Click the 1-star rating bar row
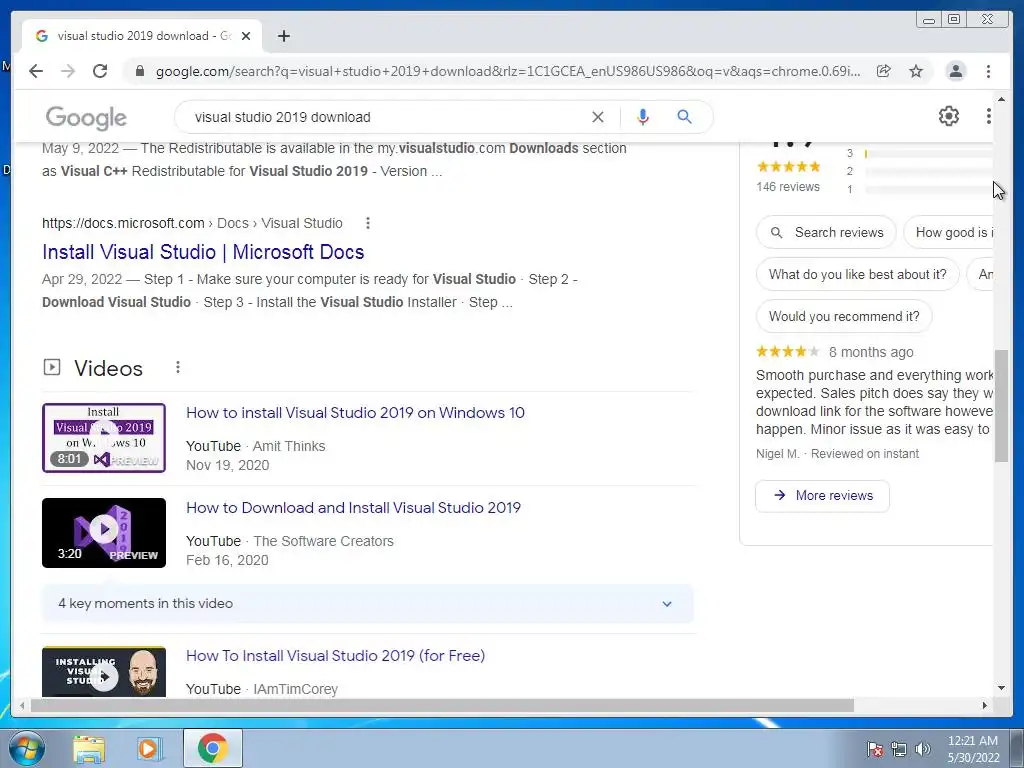Viewport: 1024px width, 768px height. [919, 189]
